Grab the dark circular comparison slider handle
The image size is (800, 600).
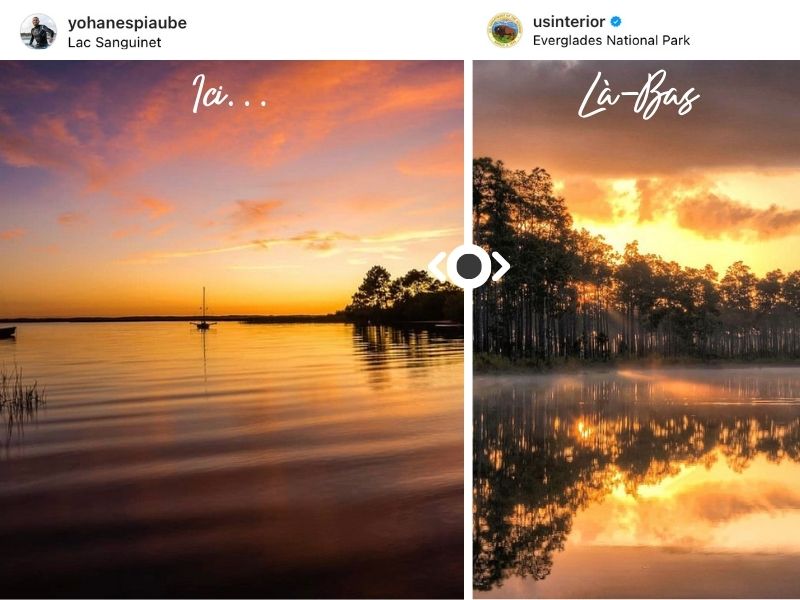coord(469,266)
